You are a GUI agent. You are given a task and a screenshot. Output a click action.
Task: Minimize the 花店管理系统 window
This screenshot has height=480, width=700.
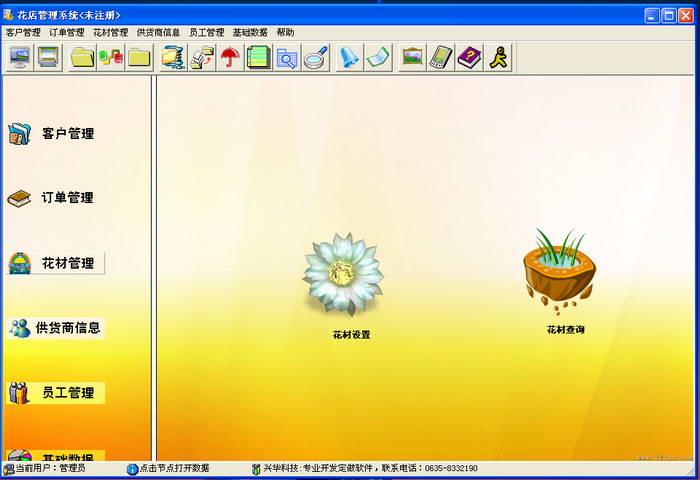[652, 16]
